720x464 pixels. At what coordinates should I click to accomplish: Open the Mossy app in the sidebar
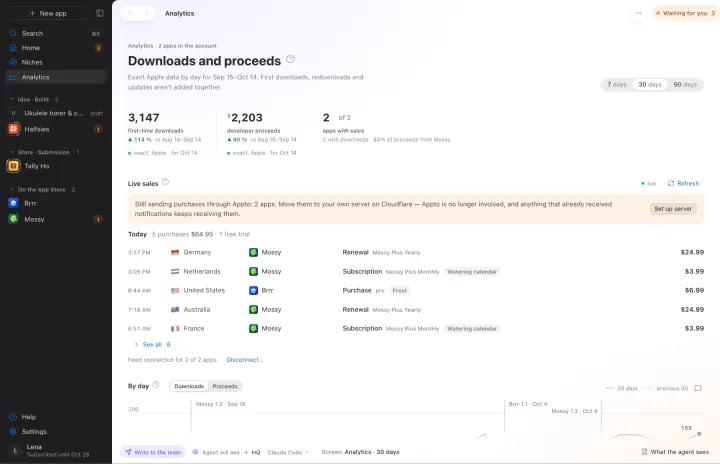[56, 219]
